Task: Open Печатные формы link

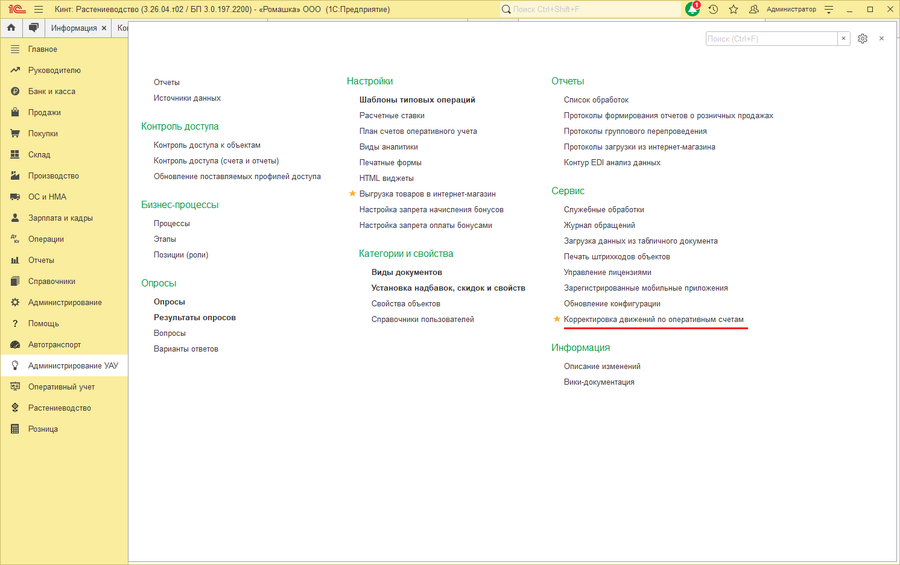Action: click(390, 162)
